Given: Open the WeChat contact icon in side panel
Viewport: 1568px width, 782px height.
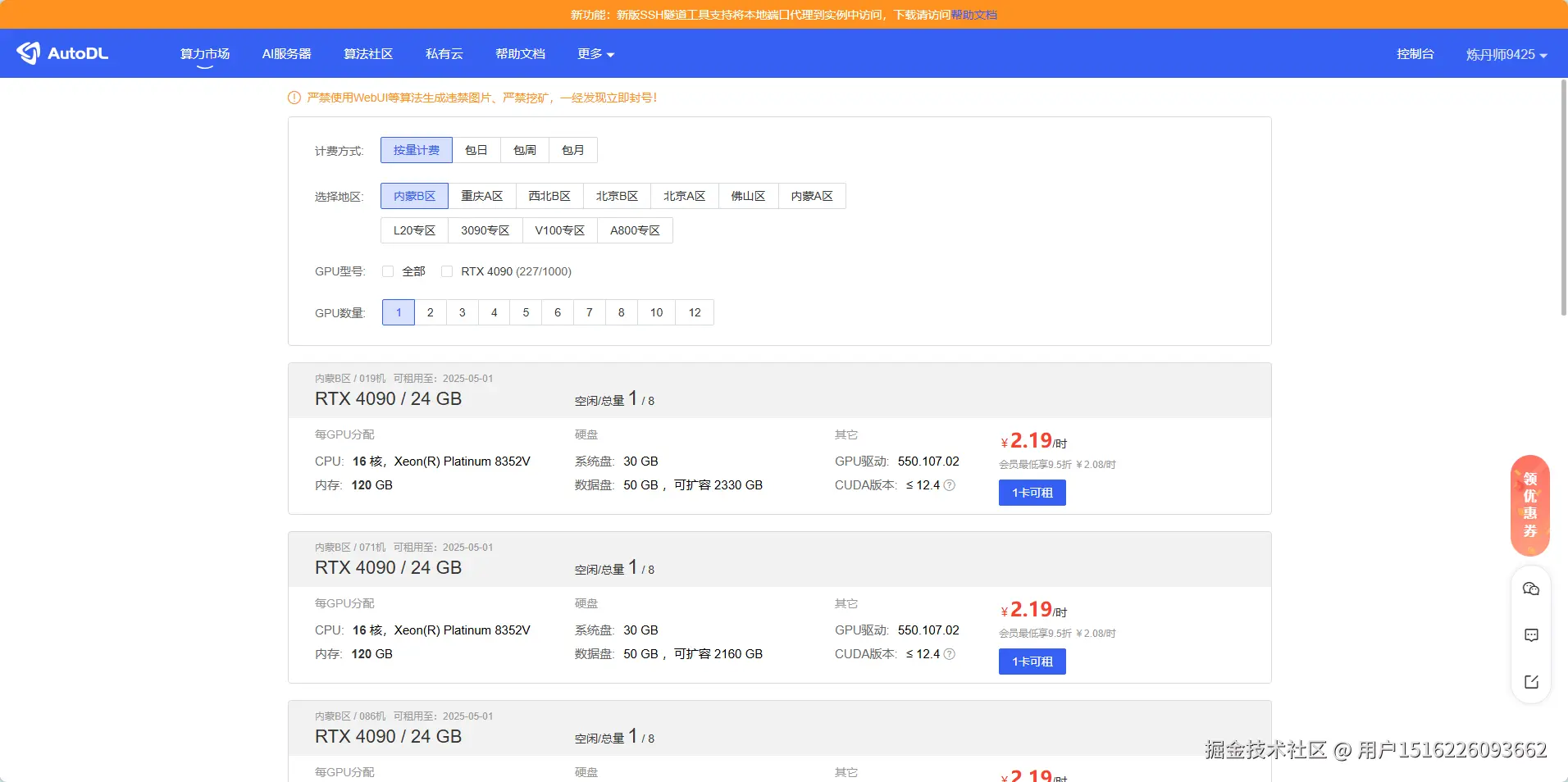Looking at the screenshot, I should pos(1531,589).
